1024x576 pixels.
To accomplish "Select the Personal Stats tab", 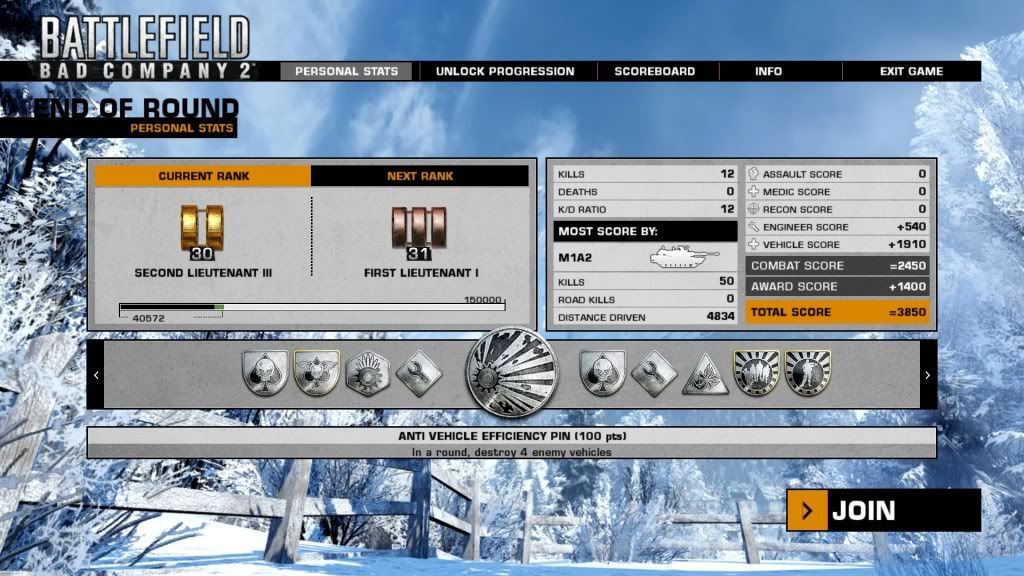I will pyautogui.click(x=346, y=72).
